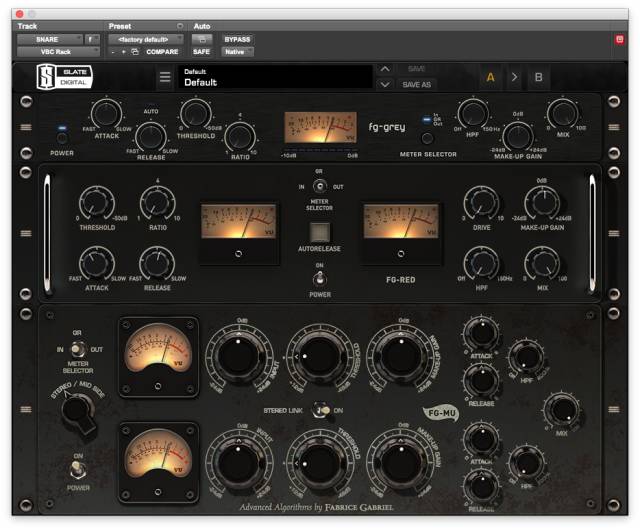
Task: Open the SNARE track selector dropdown
Action: [x=50, y=40]
